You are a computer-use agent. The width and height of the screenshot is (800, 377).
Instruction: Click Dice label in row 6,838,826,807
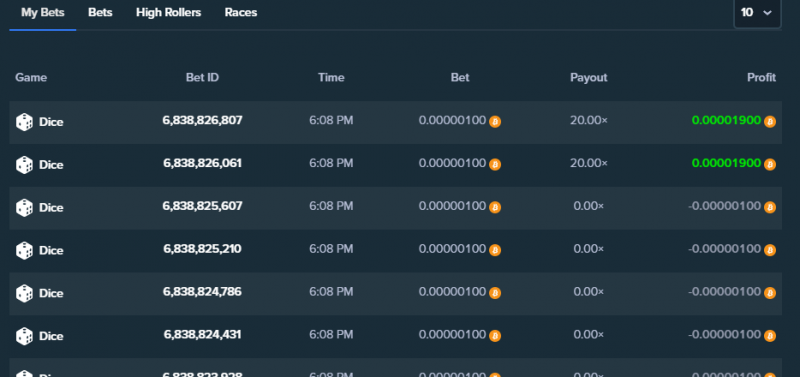51,122
